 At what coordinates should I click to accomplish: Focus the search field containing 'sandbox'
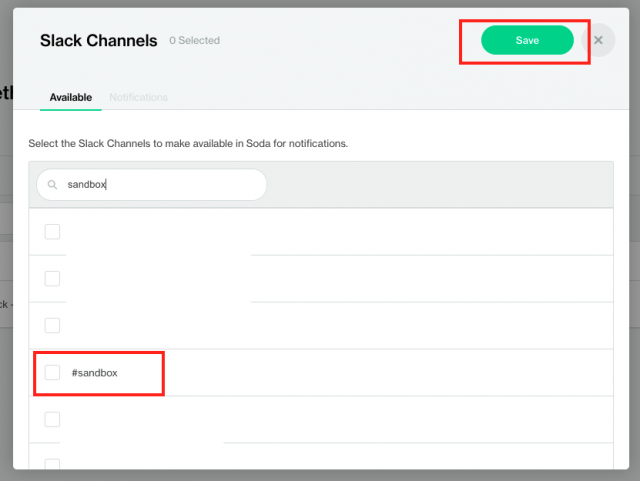[x=160, y=184]
